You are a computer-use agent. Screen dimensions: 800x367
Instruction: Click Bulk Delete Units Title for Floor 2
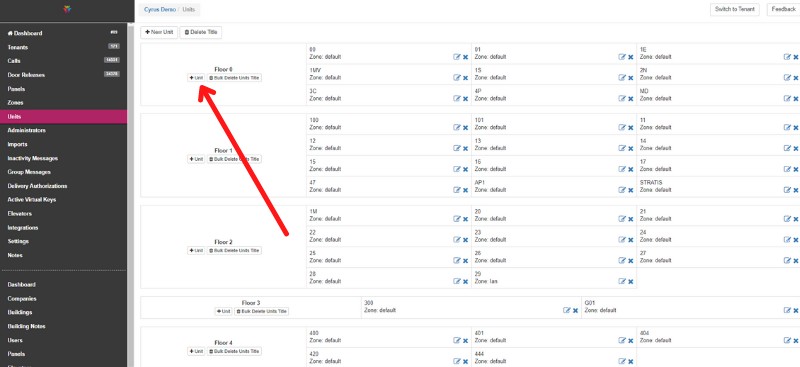click(x=235, y=251)
